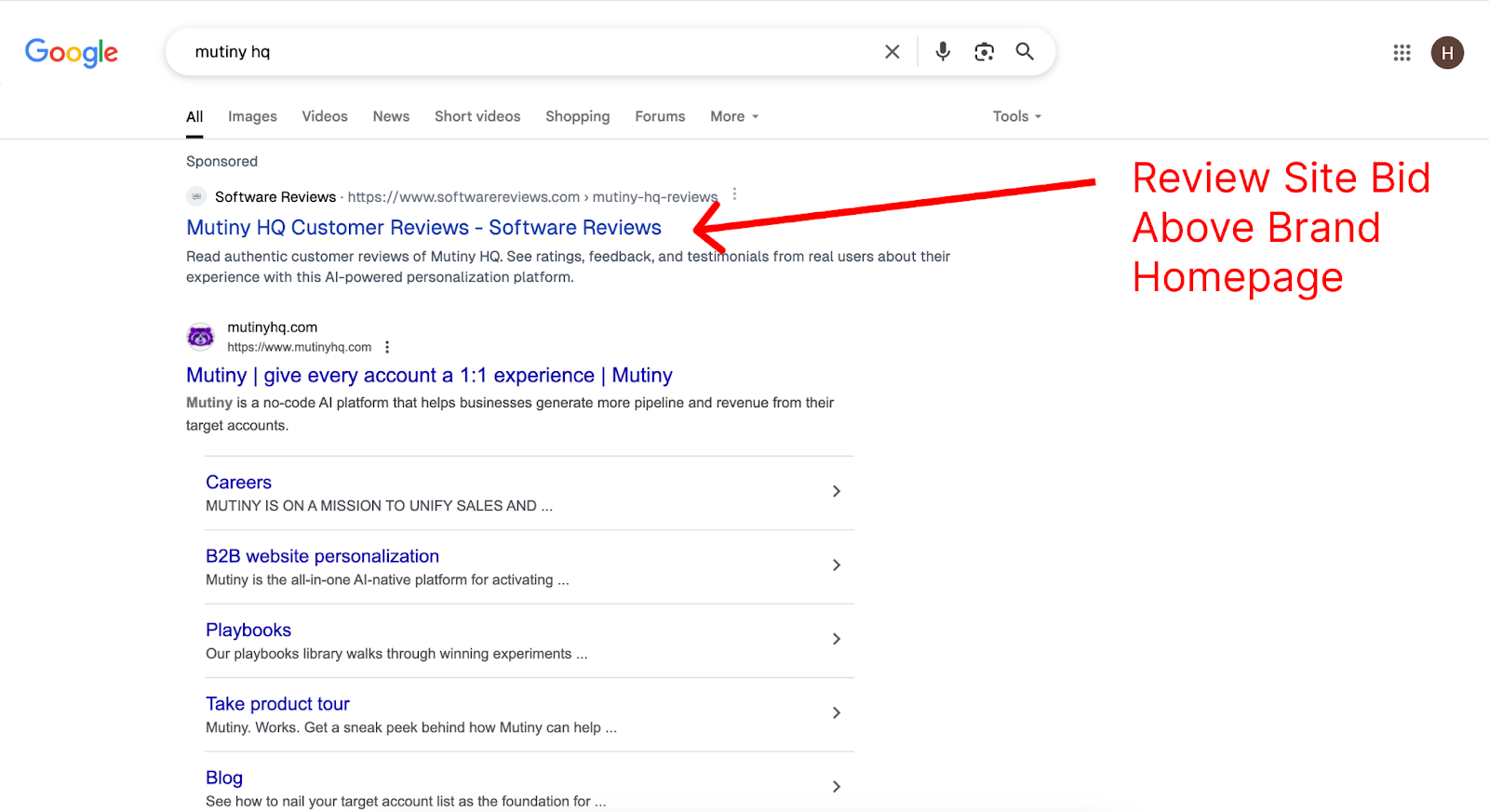Click the chevron on the Take product tour row
The width and height of the screenshot is (1489, 812).
pyautogui.click(x=836, y=712)
